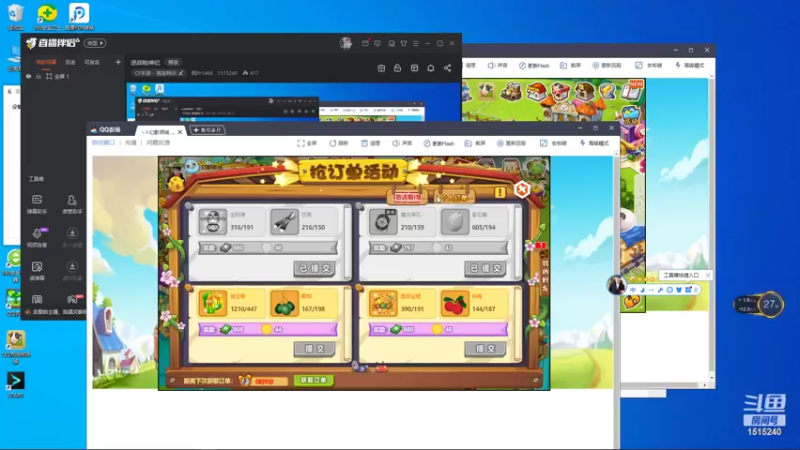Click the green 获取订单 button
Screen dimensions: 800x450
(x=314, y=380)
